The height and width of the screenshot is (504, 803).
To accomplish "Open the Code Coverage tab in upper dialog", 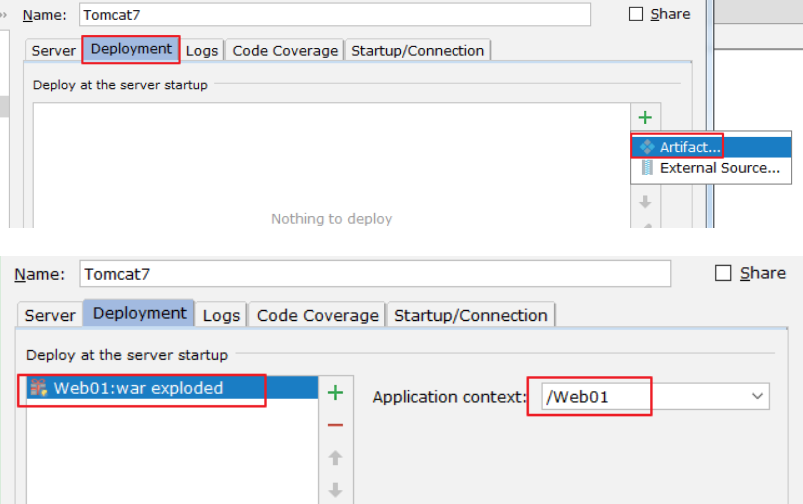I will tap(285, 51).
